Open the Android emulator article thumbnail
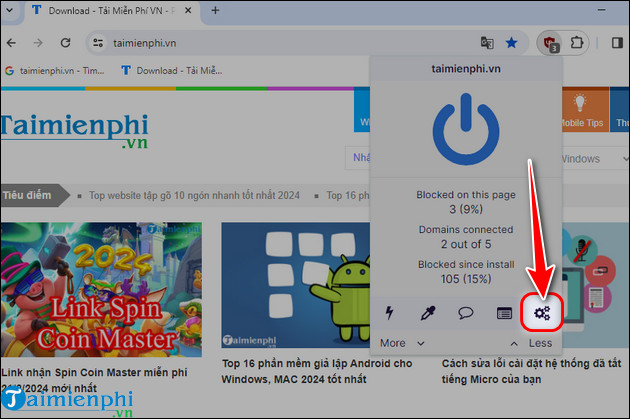Screen dimensions: 630x419 pyautogui.click(x=296, y=285)
